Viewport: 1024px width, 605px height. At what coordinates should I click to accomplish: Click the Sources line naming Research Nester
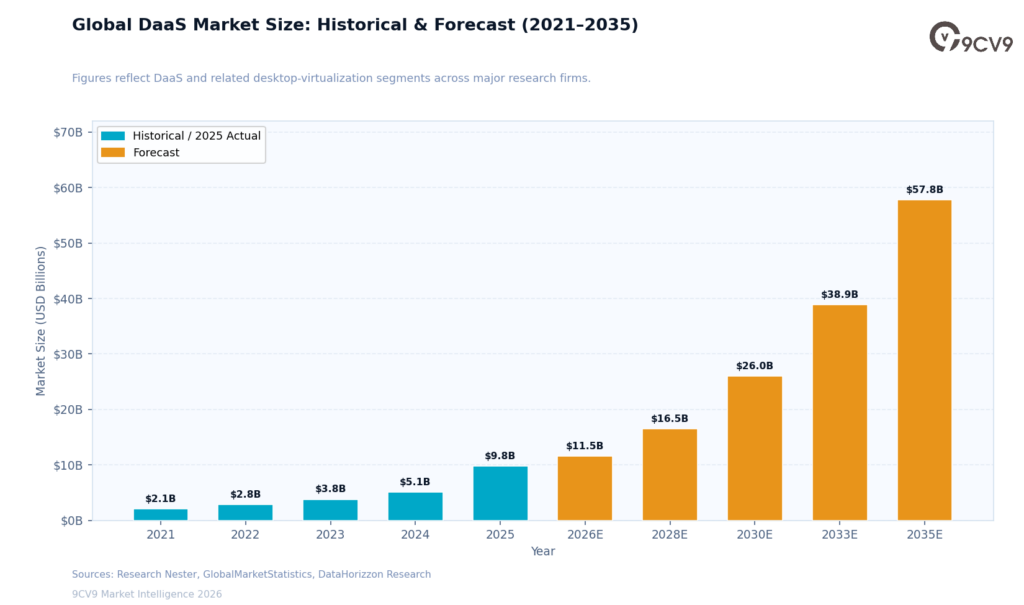[x=251, y=574]
